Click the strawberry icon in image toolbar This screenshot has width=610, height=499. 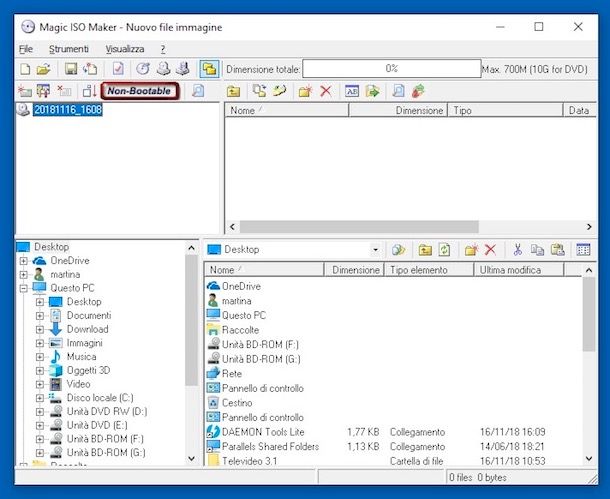coord(418,91)
